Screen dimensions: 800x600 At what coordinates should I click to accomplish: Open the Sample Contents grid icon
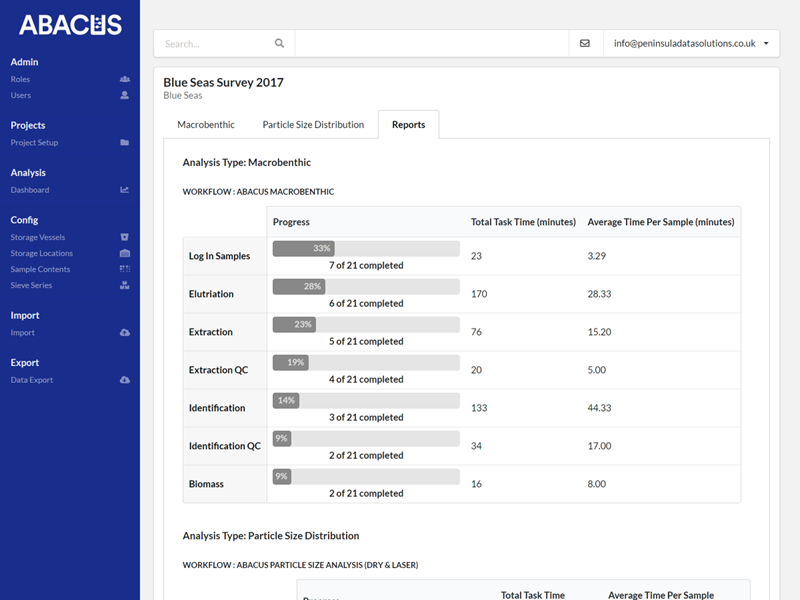coord(123,269)
